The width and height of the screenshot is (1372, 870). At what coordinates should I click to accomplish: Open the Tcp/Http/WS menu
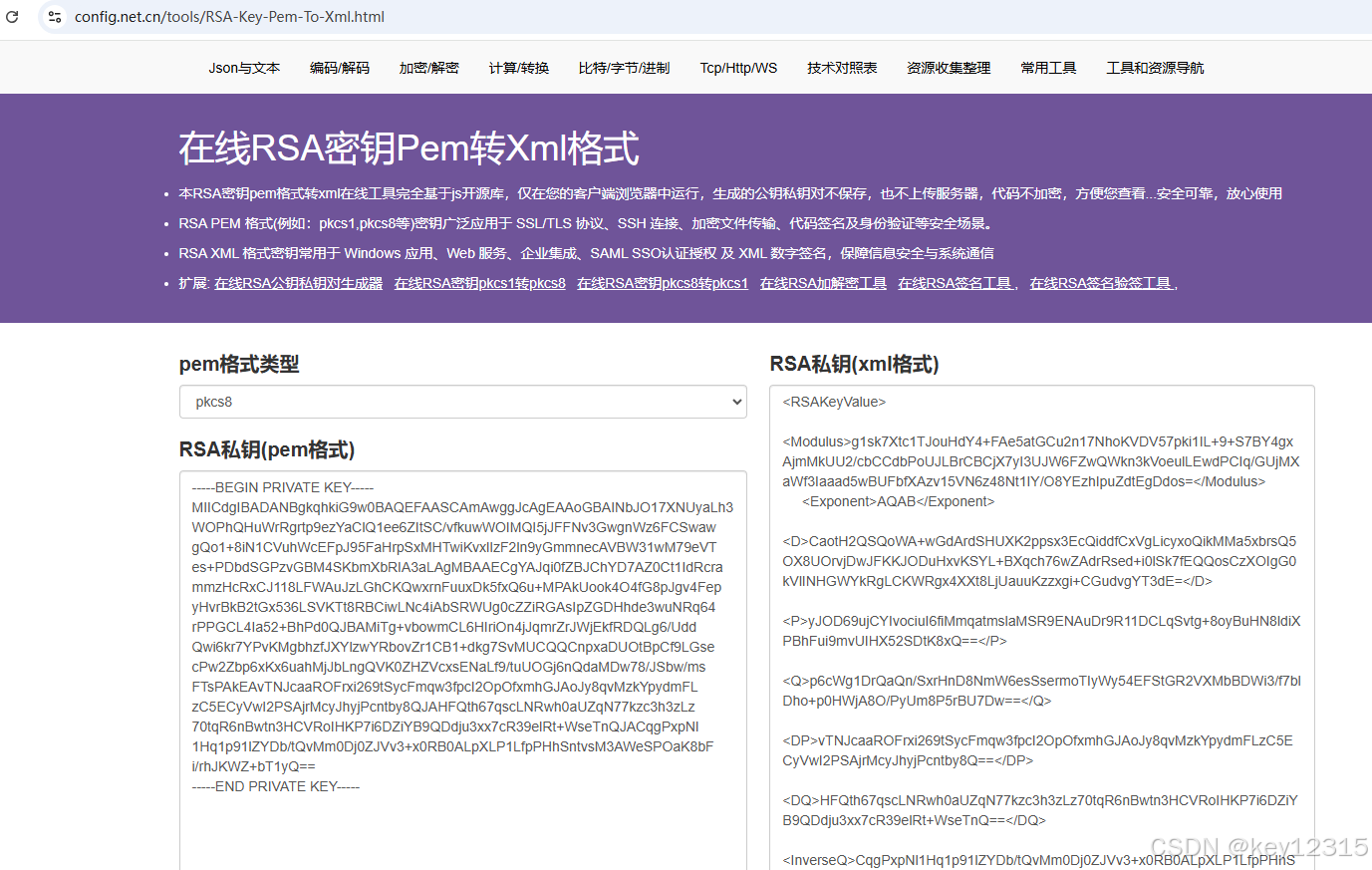click(738, 67)
